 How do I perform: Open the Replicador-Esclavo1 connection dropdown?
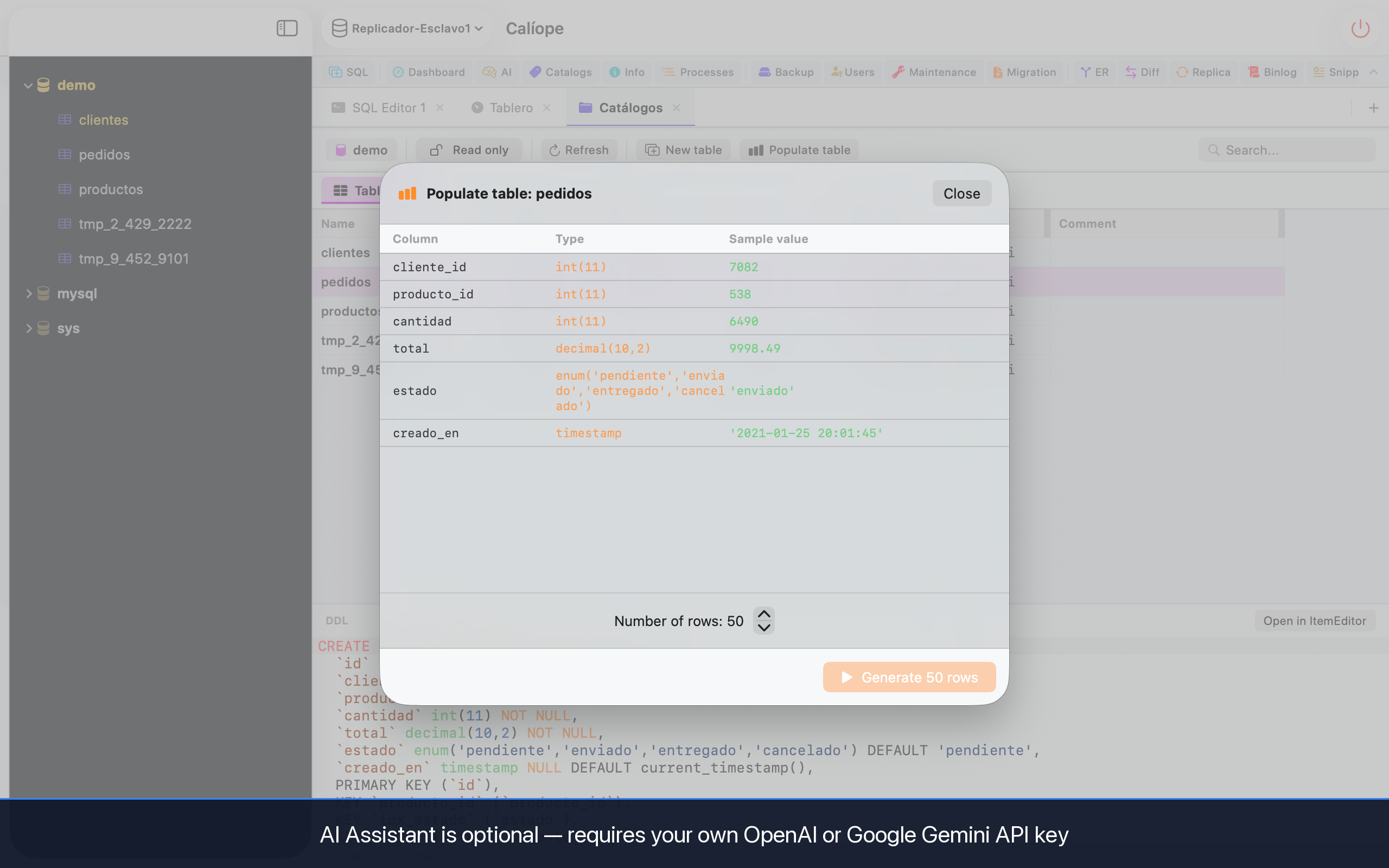click(407, 28)
